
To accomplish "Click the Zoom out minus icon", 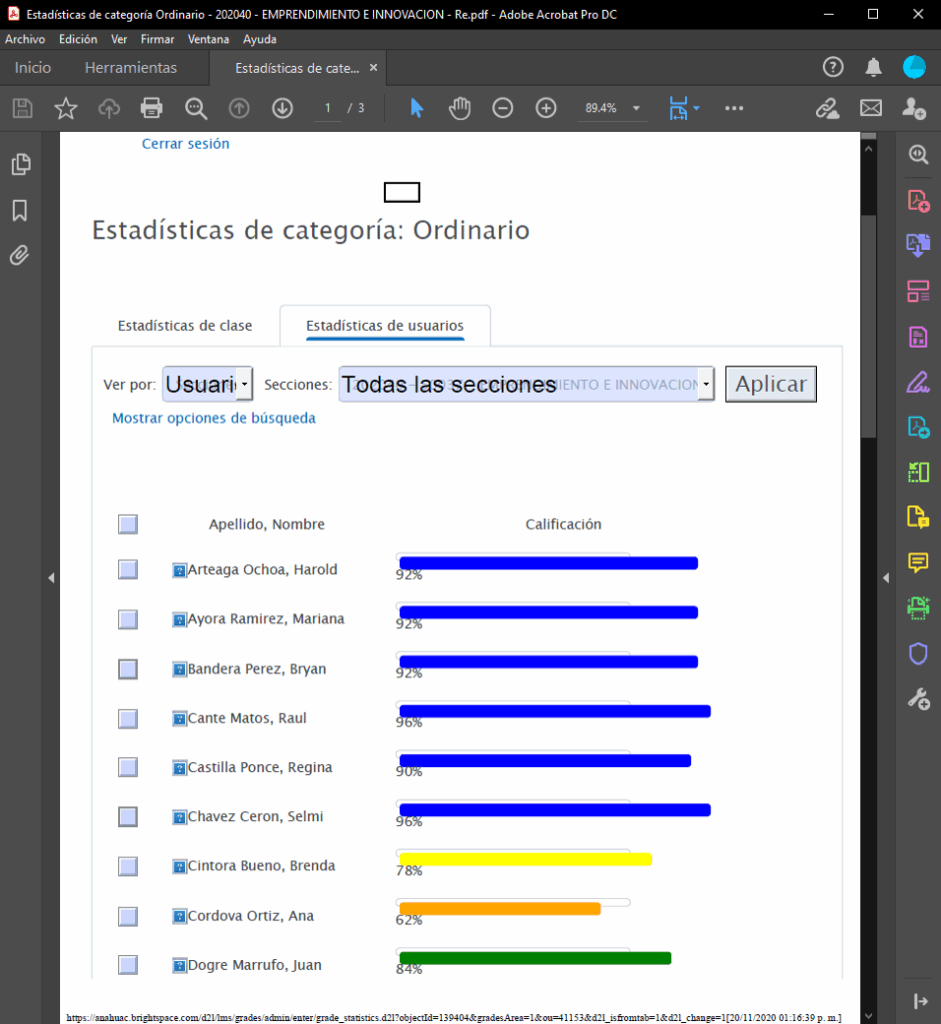I will click(503, 108).
